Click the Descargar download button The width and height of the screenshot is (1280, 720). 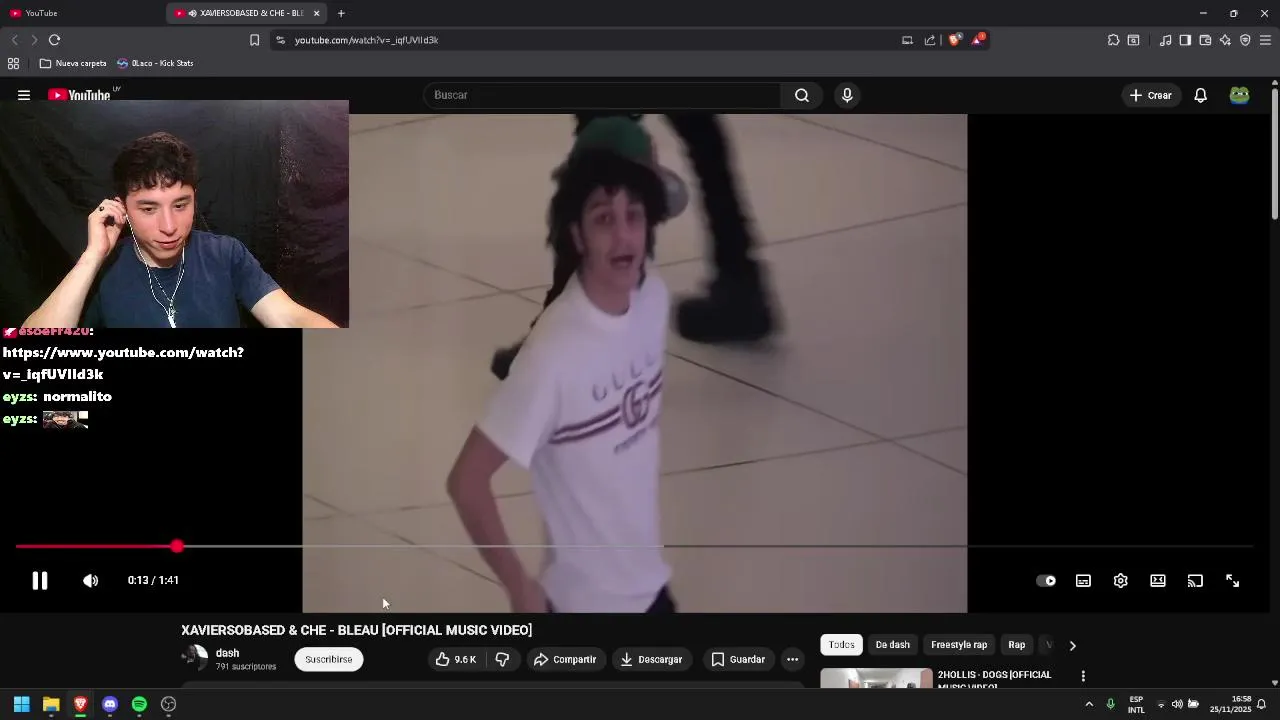[651, 659]
